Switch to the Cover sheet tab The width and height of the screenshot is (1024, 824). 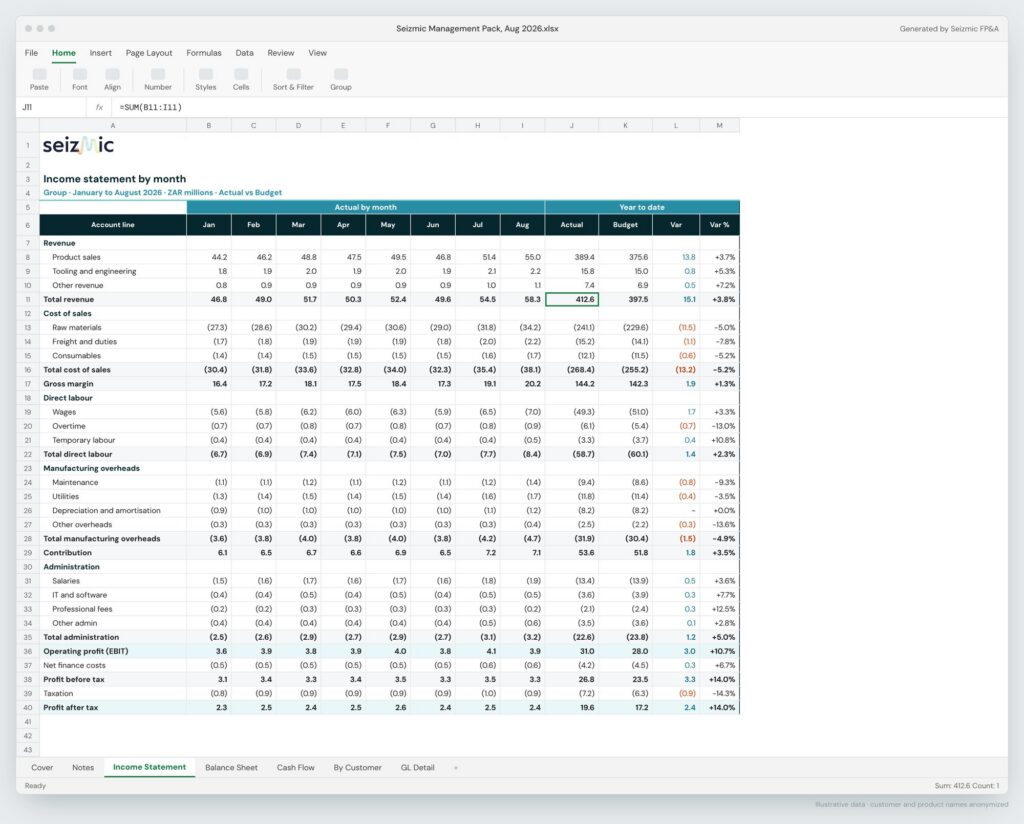pos(42,768)
